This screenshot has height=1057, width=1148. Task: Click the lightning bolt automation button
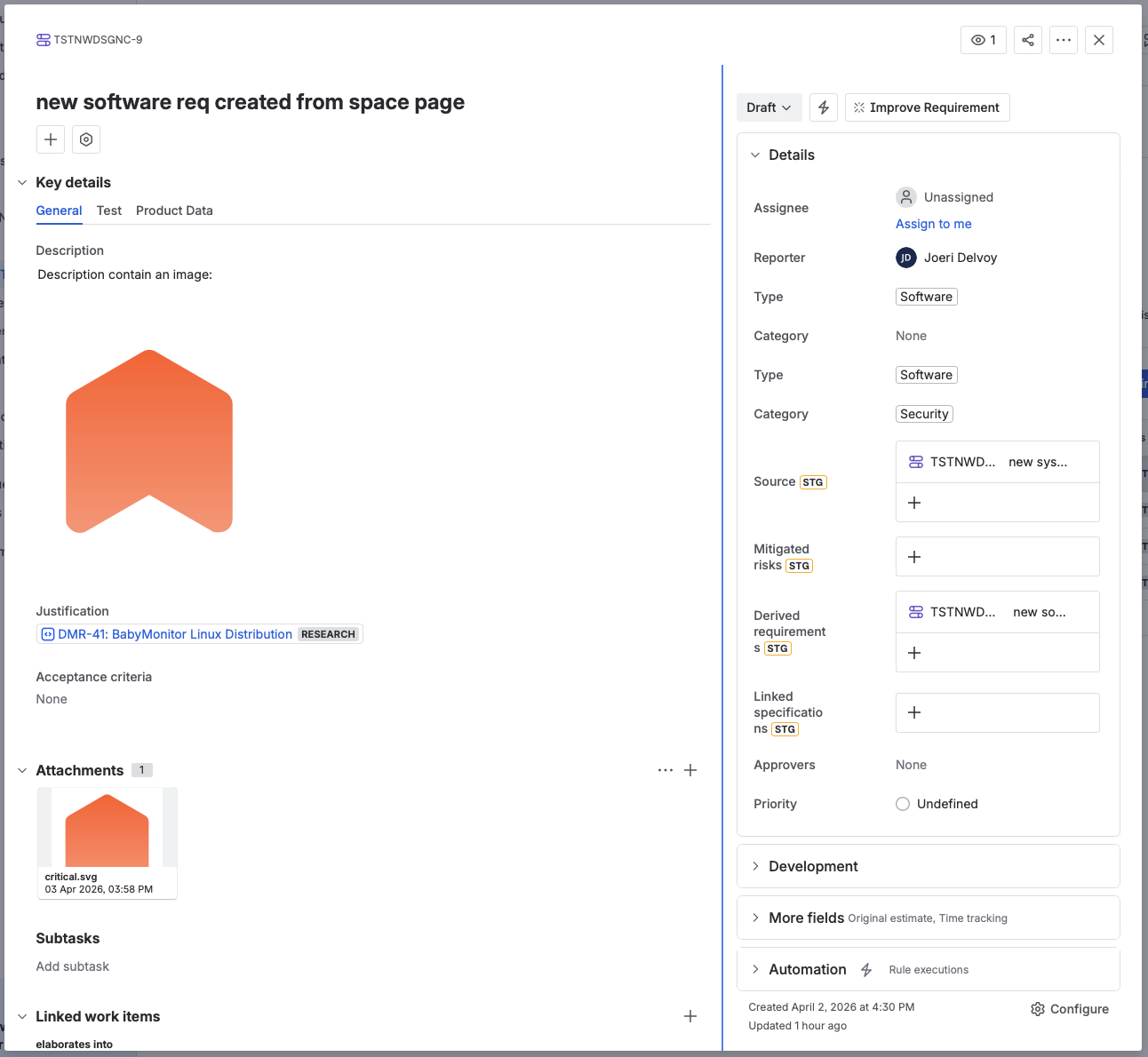pyautogui.click(x=824, y=107)
